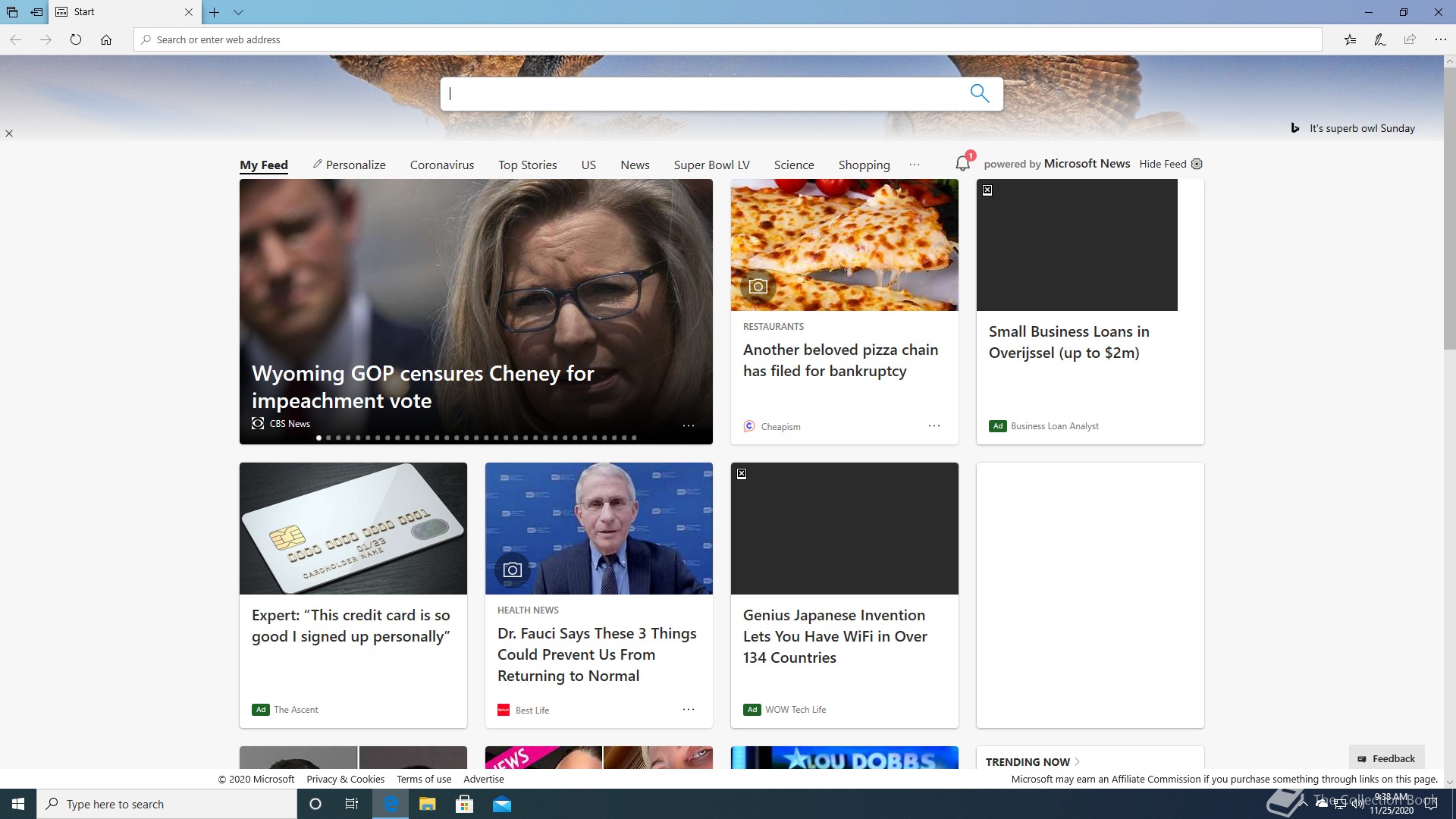Select the My Feed tab
The image size is (1456, 819).
[x=264, y=165]
